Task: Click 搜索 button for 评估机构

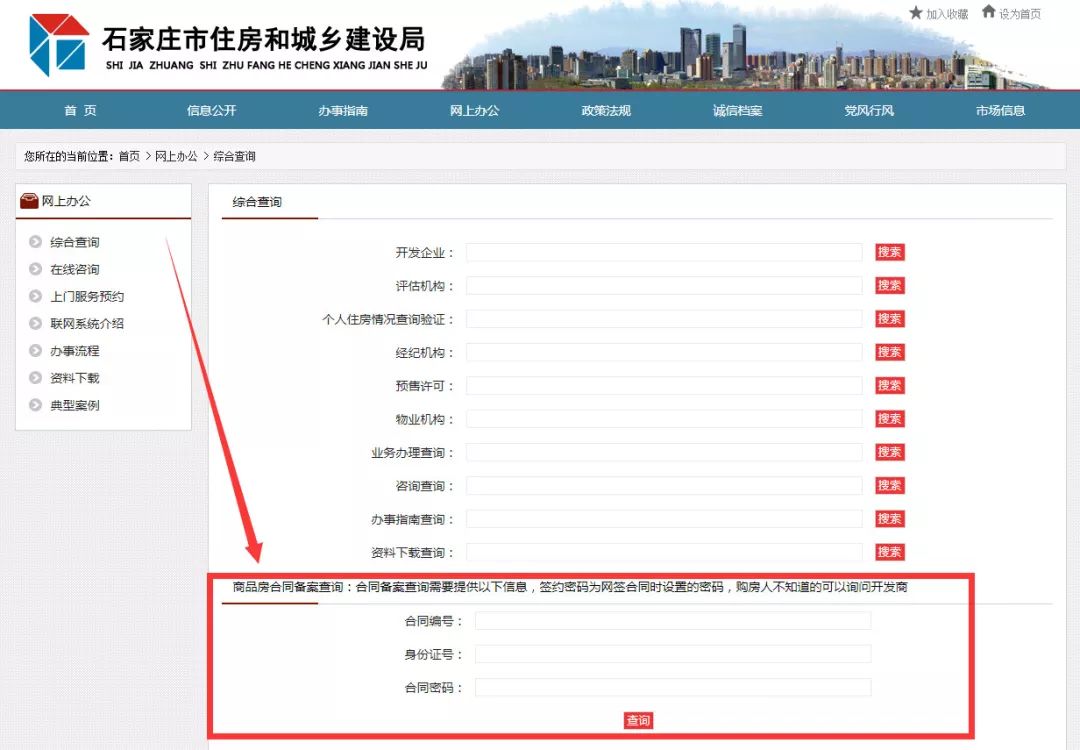Action: point(889,285)
